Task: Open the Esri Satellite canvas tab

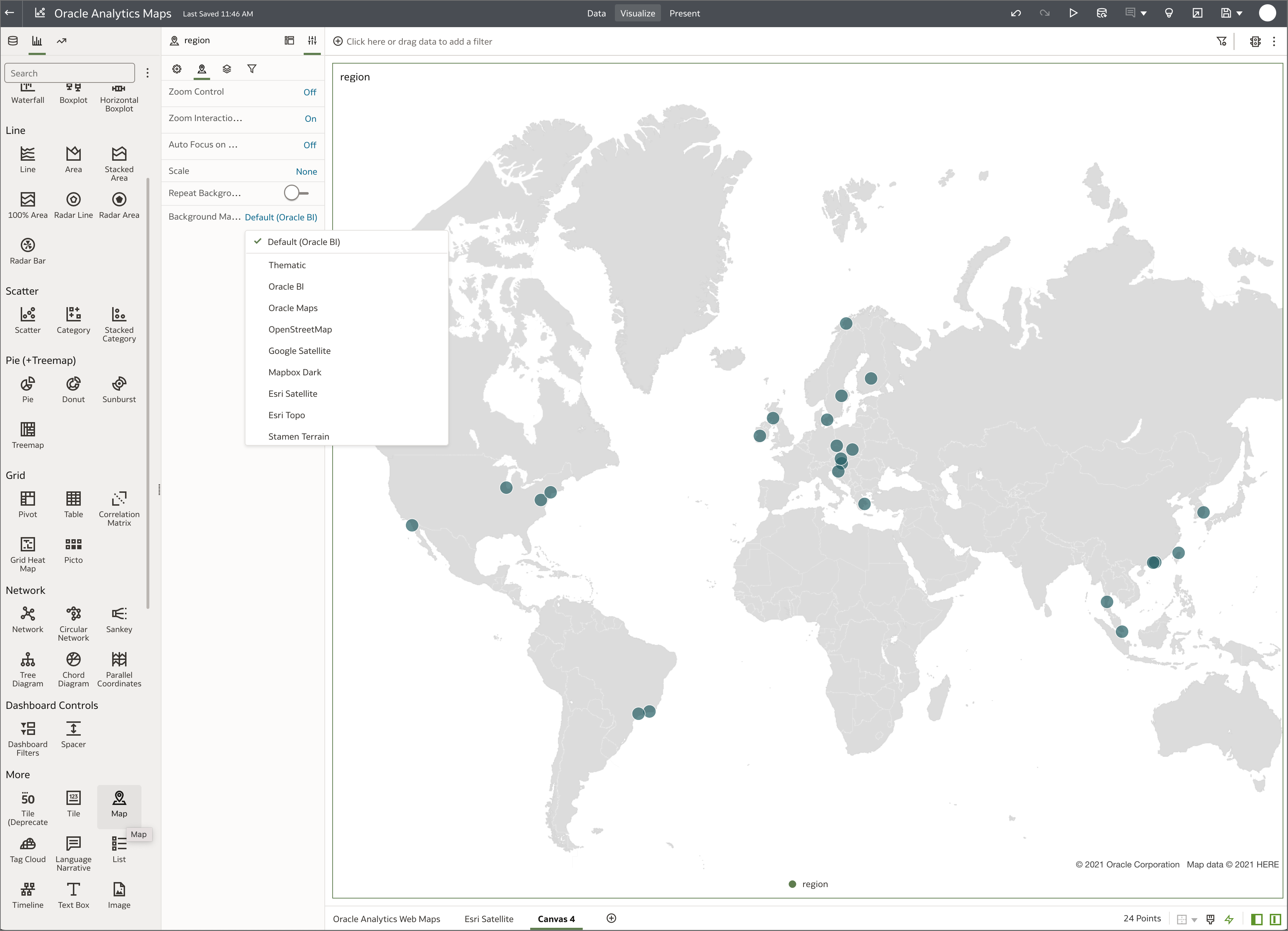Action: pyautogui.click(x=488, y=918)
